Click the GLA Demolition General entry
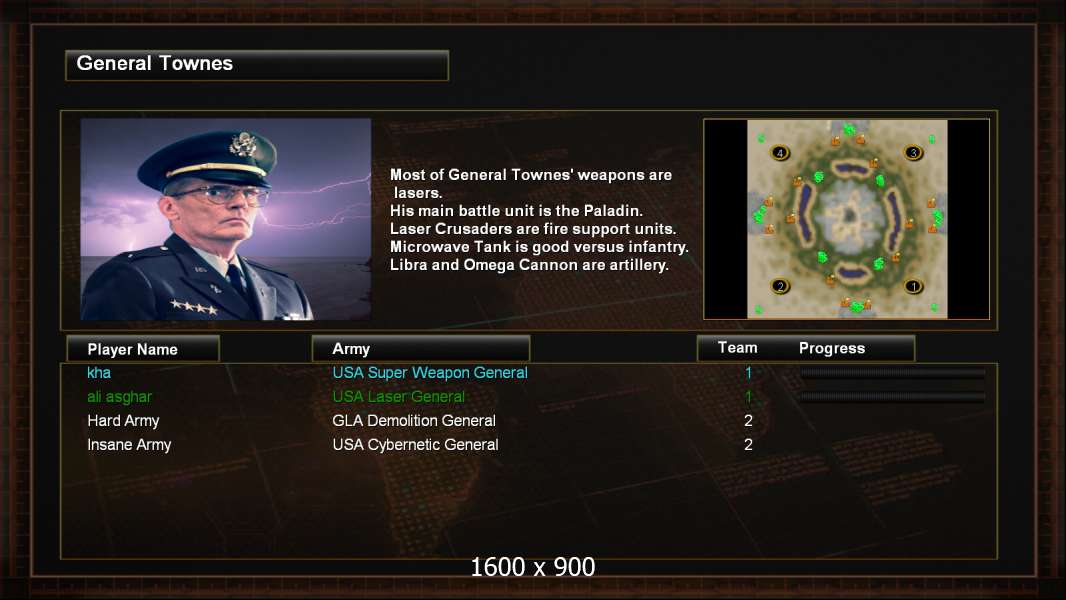 413,421
